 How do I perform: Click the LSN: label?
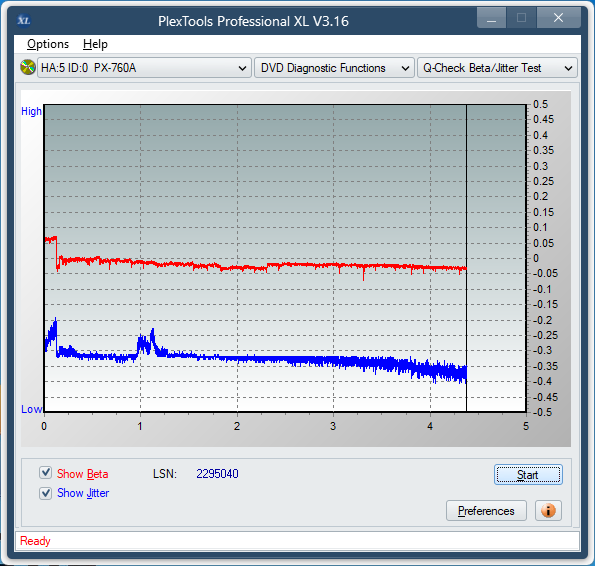(165, 473)
